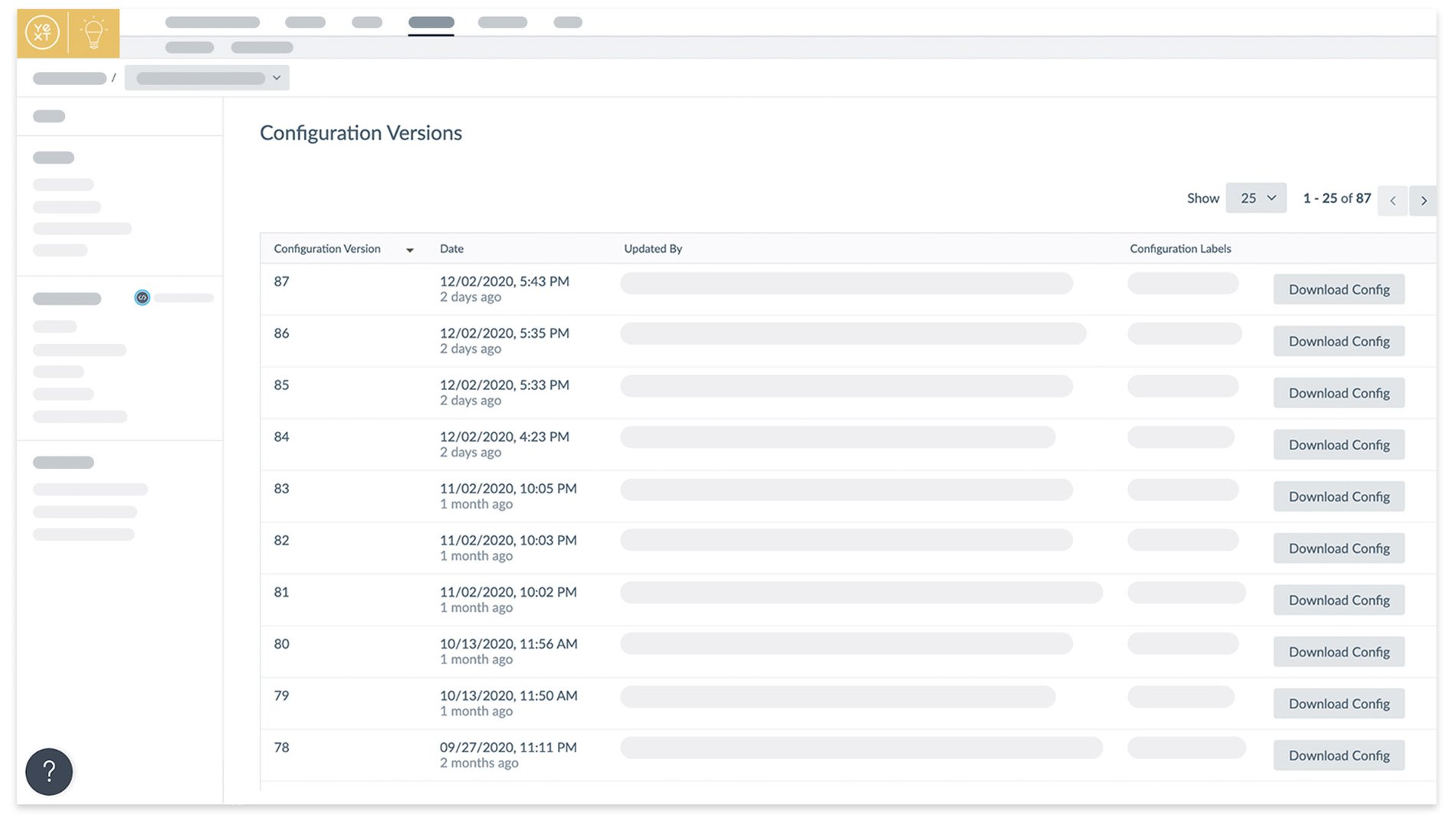Image resolution: width=1456 pixels, height=818 pixels.
Task: Select version number 83 cell
Action: (281, 488)
